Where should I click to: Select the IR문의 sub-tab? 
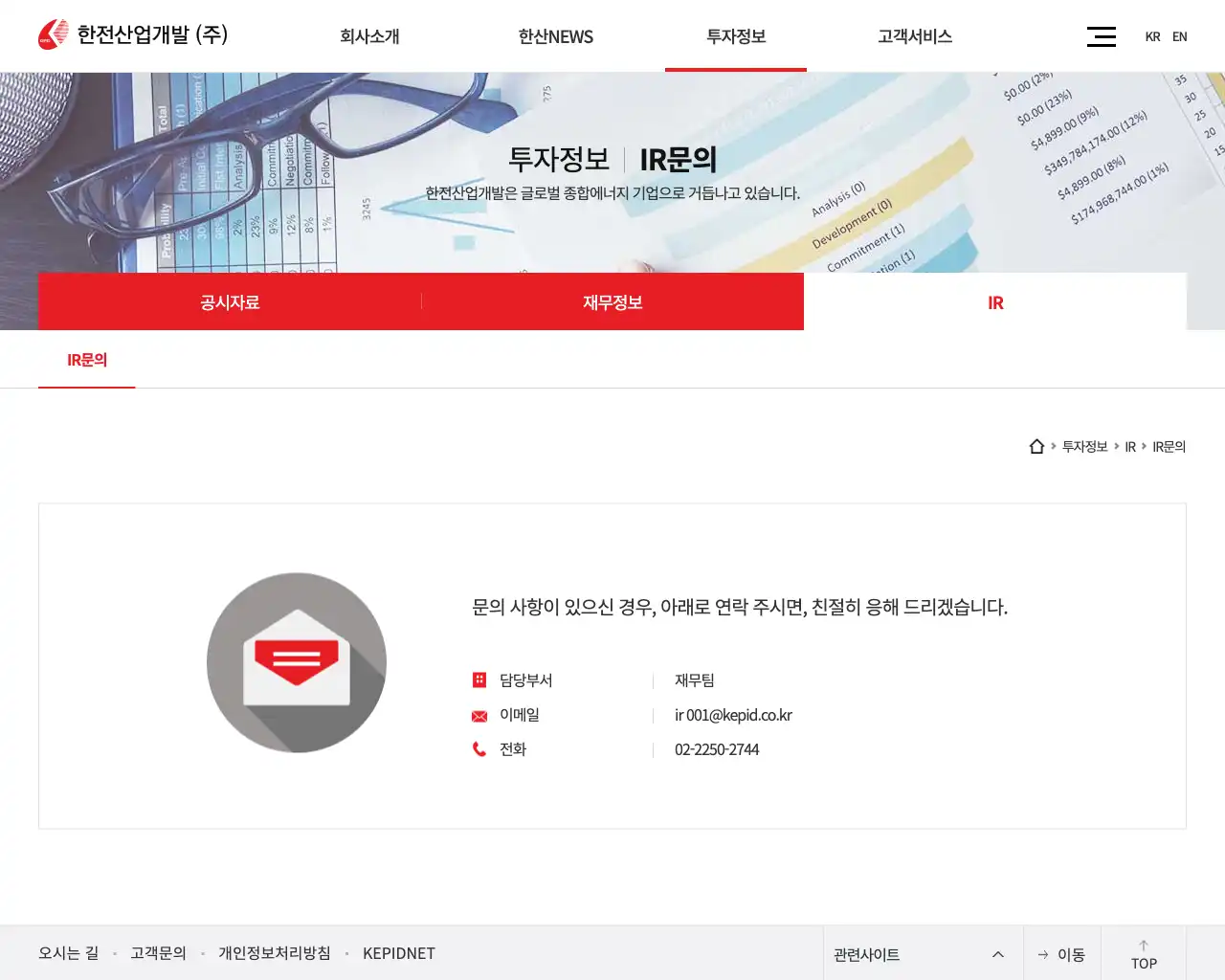click(87, 360)
